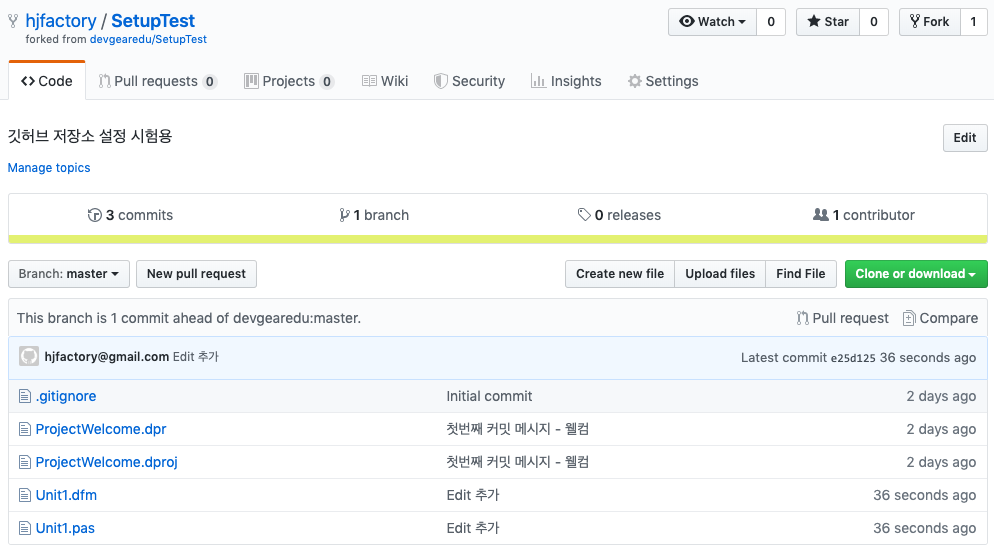Edit the repository description
This screenshot has height=554, width=994.
[x=965, y=138]
